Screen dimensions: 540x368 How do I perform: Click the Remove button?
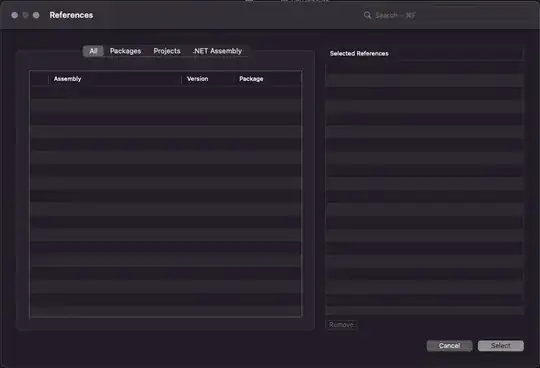(x=341, y=325)
